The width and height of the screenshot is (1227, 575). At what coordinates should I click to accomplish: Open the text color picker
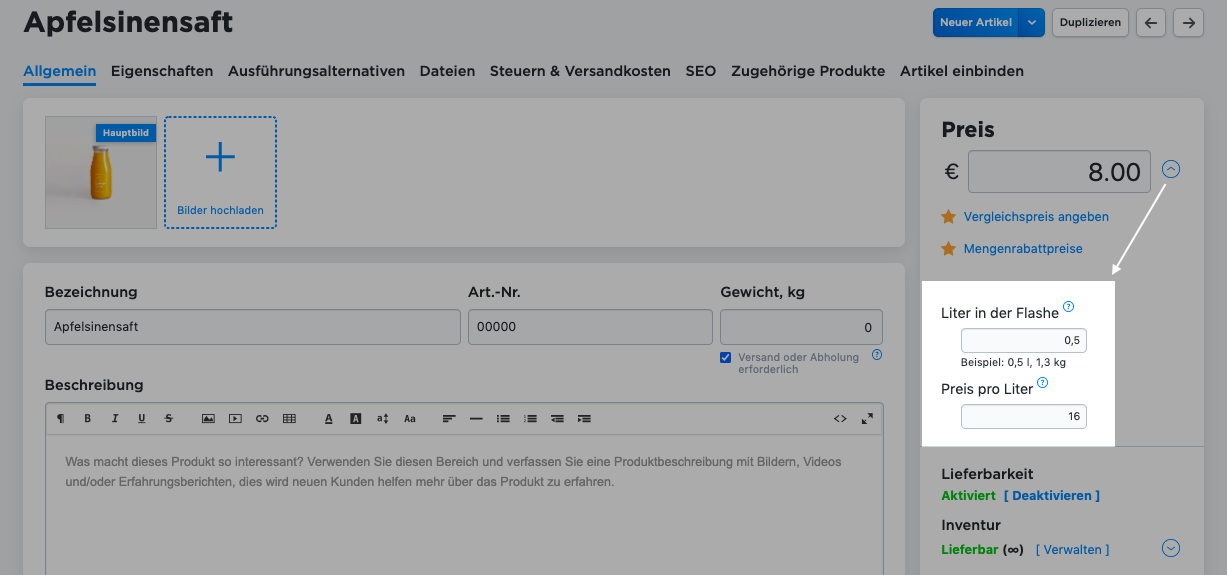coord(328,419)
